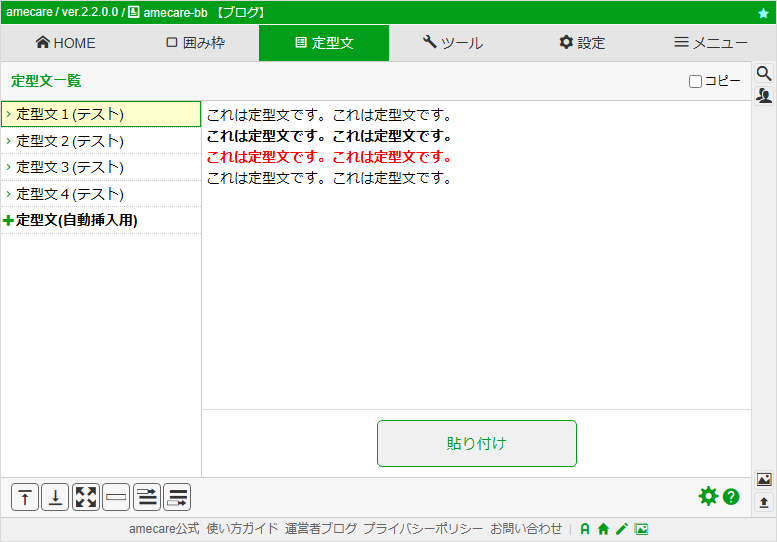Click the star favorite icon in title bar
Screen dimensions: 777x542
(x=763, y=13)
